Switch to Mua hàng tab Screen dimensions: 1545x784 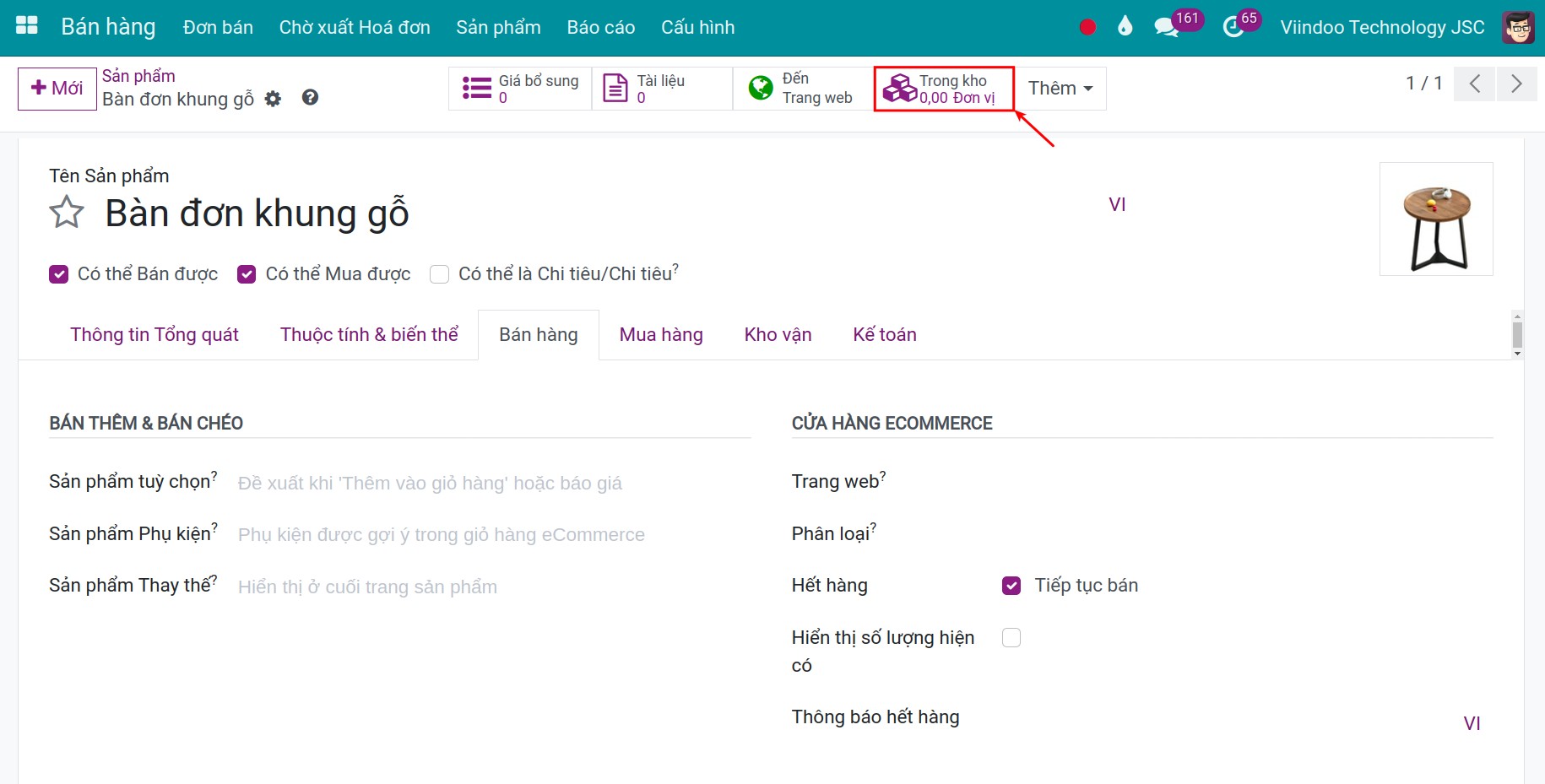tap(661, 334)
